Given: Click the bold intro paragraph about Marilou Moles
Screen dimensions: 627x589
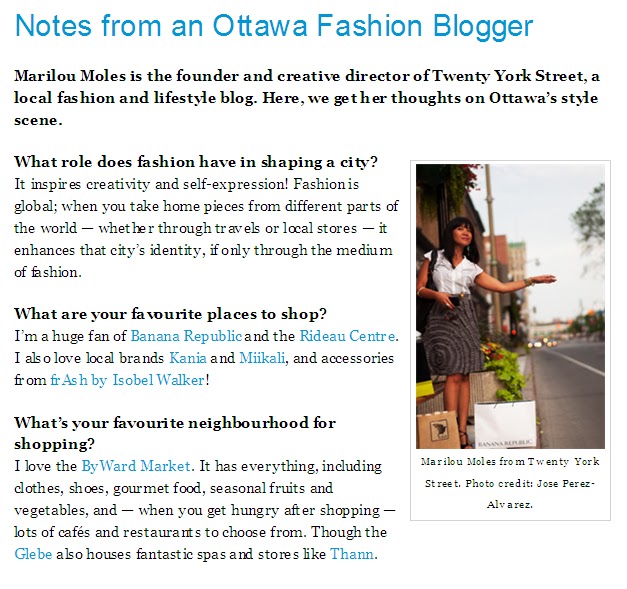Looking at the screenshot, I should 307,98.
